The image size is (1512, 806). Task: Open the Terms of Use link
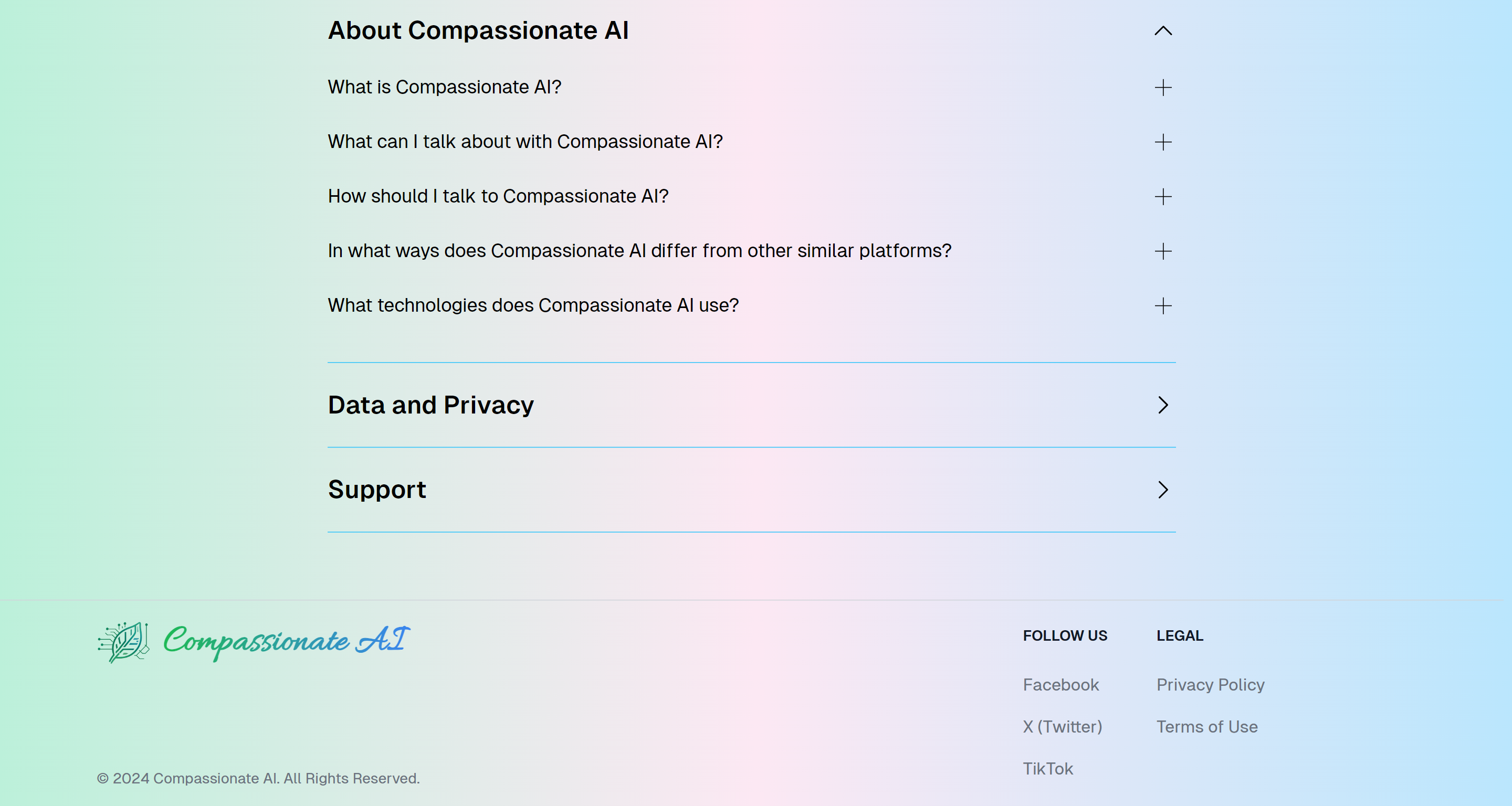point(1207,727)
